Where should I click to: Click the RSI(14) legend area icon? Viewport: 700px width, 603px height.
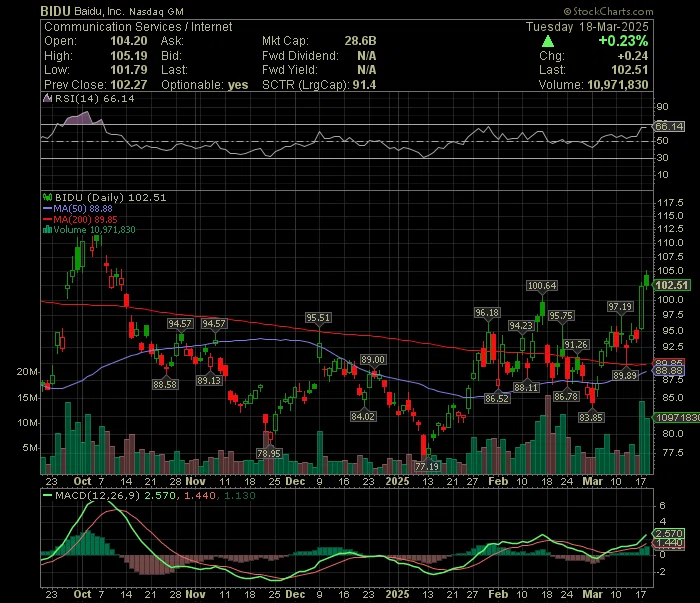[47, 98]
